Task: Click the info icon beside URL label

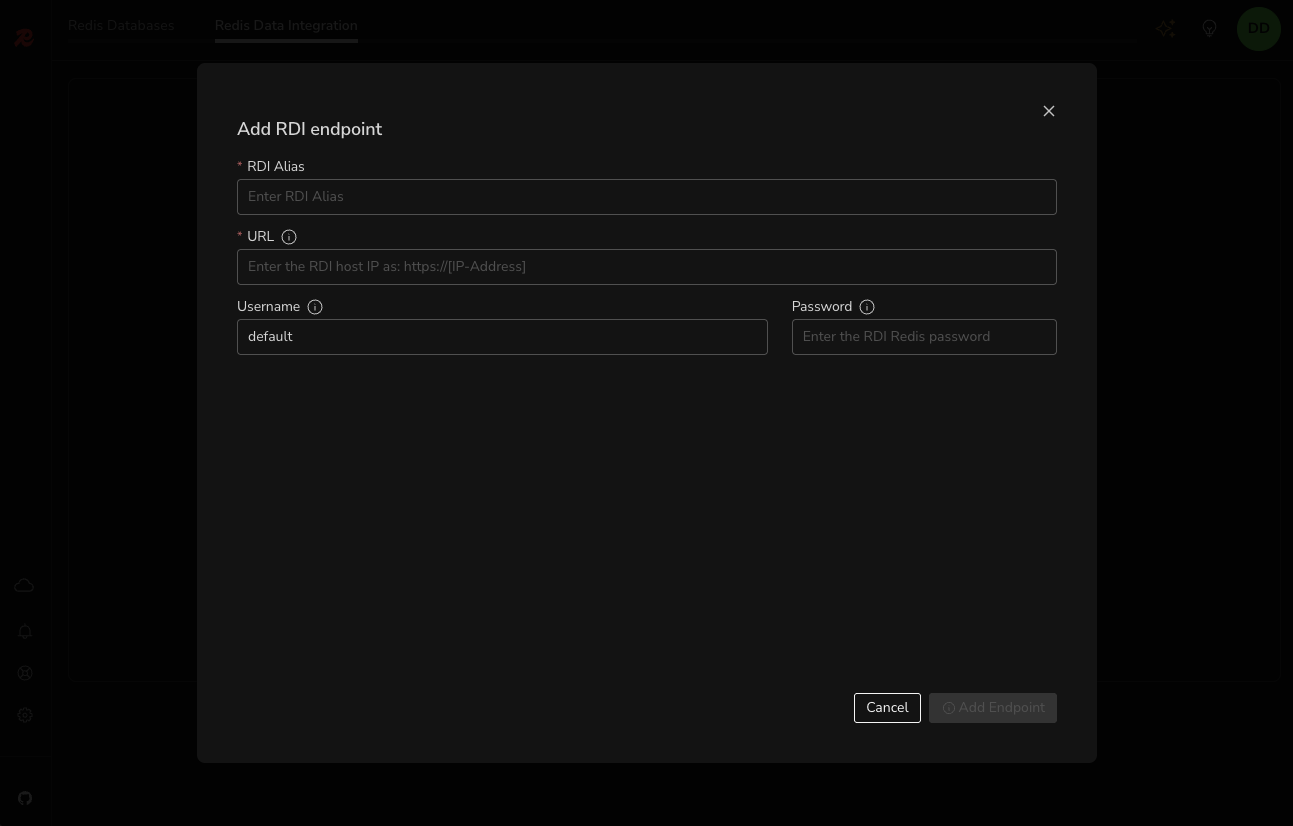Action: coord(289,237)
